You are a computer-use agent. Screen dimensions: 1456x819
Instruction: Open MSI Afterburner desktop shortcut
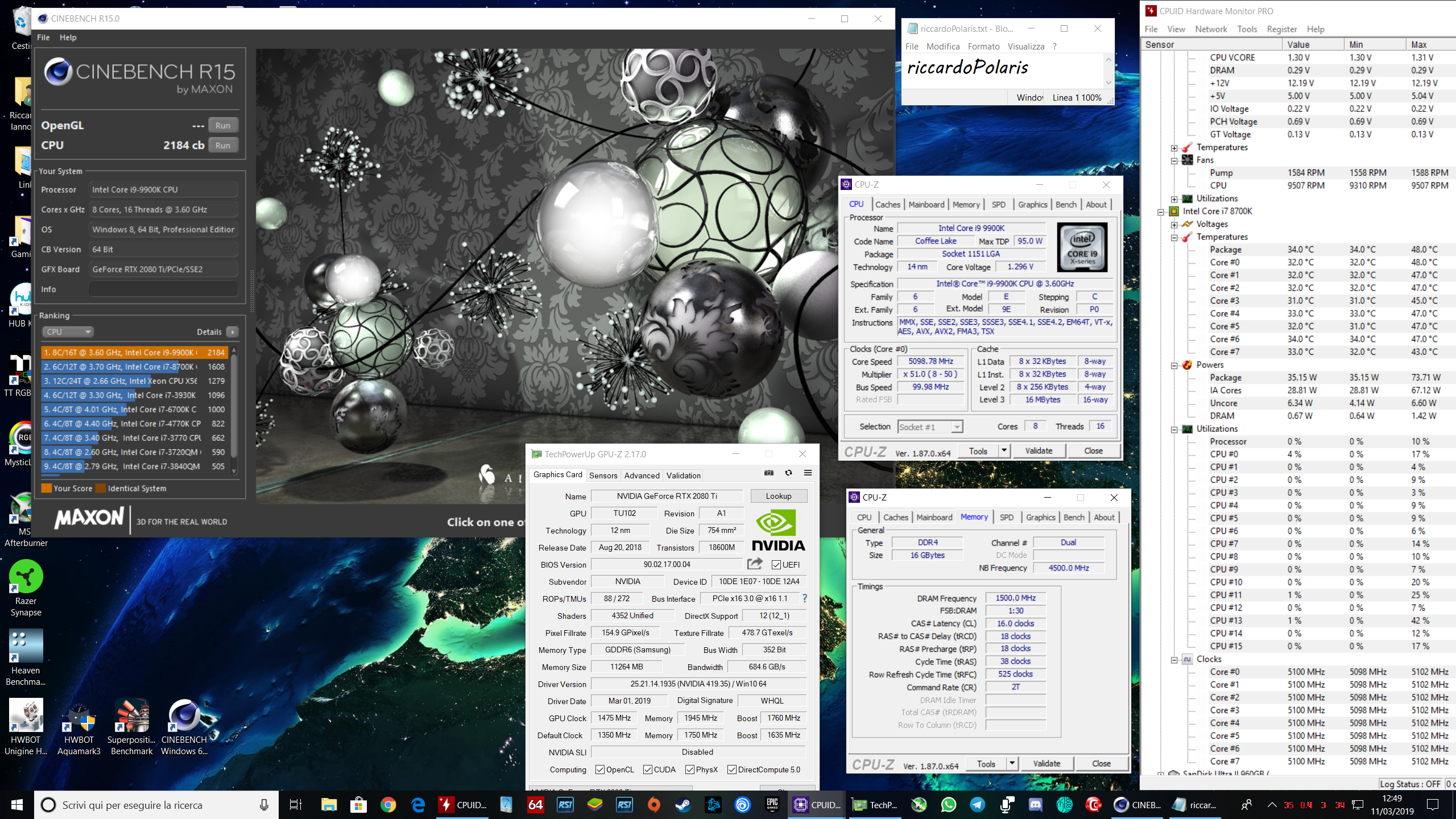coord(26,520)
